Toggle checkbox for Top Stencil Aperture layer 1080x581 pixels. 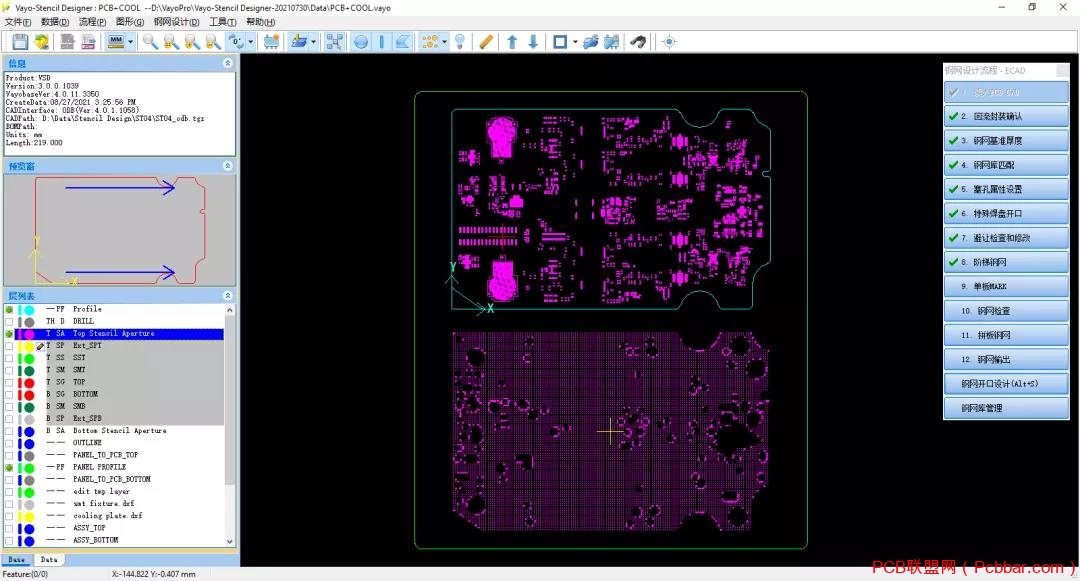coord(9,334)
